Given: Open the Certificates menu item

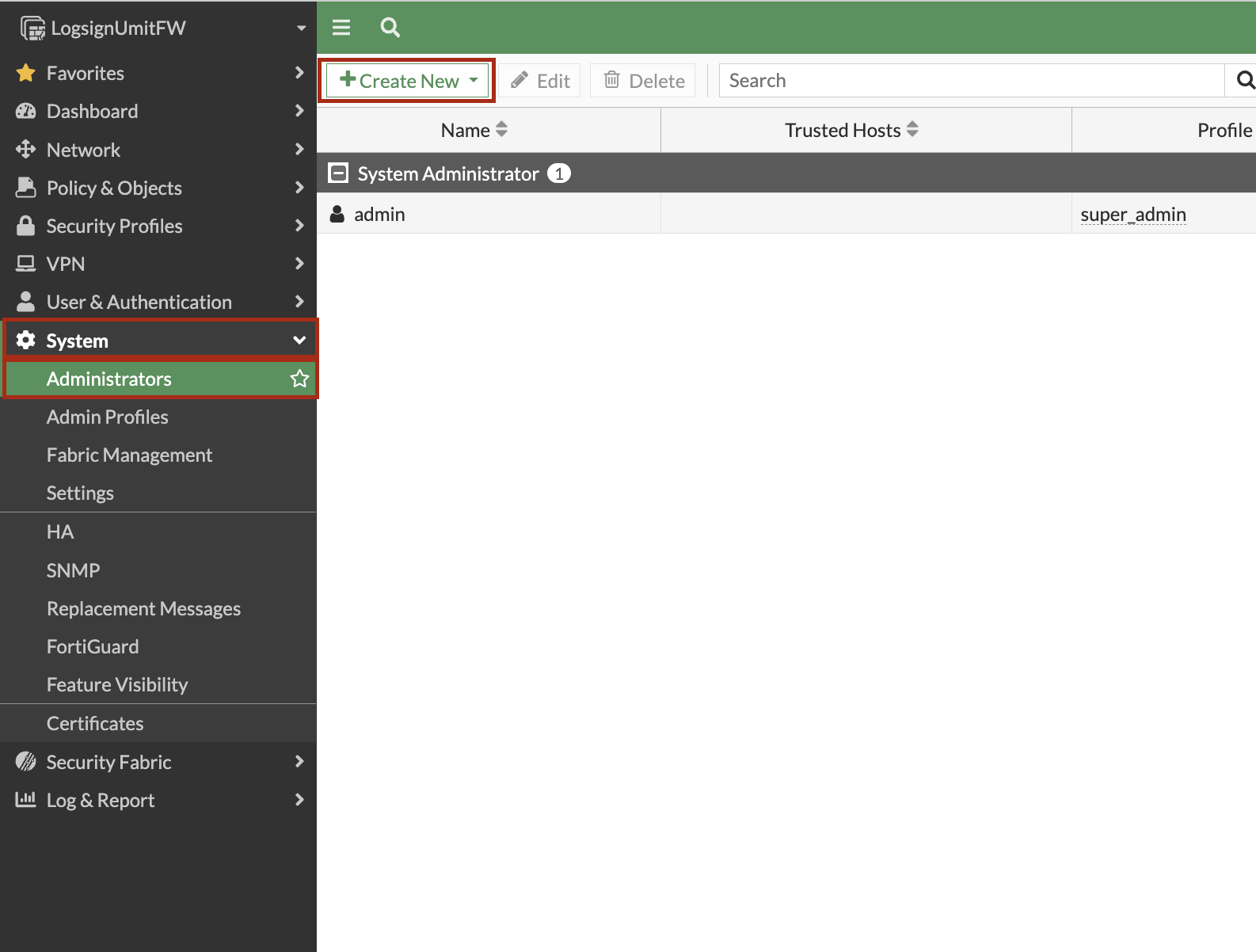Looking at the screenshot, I should coord(158,723).
